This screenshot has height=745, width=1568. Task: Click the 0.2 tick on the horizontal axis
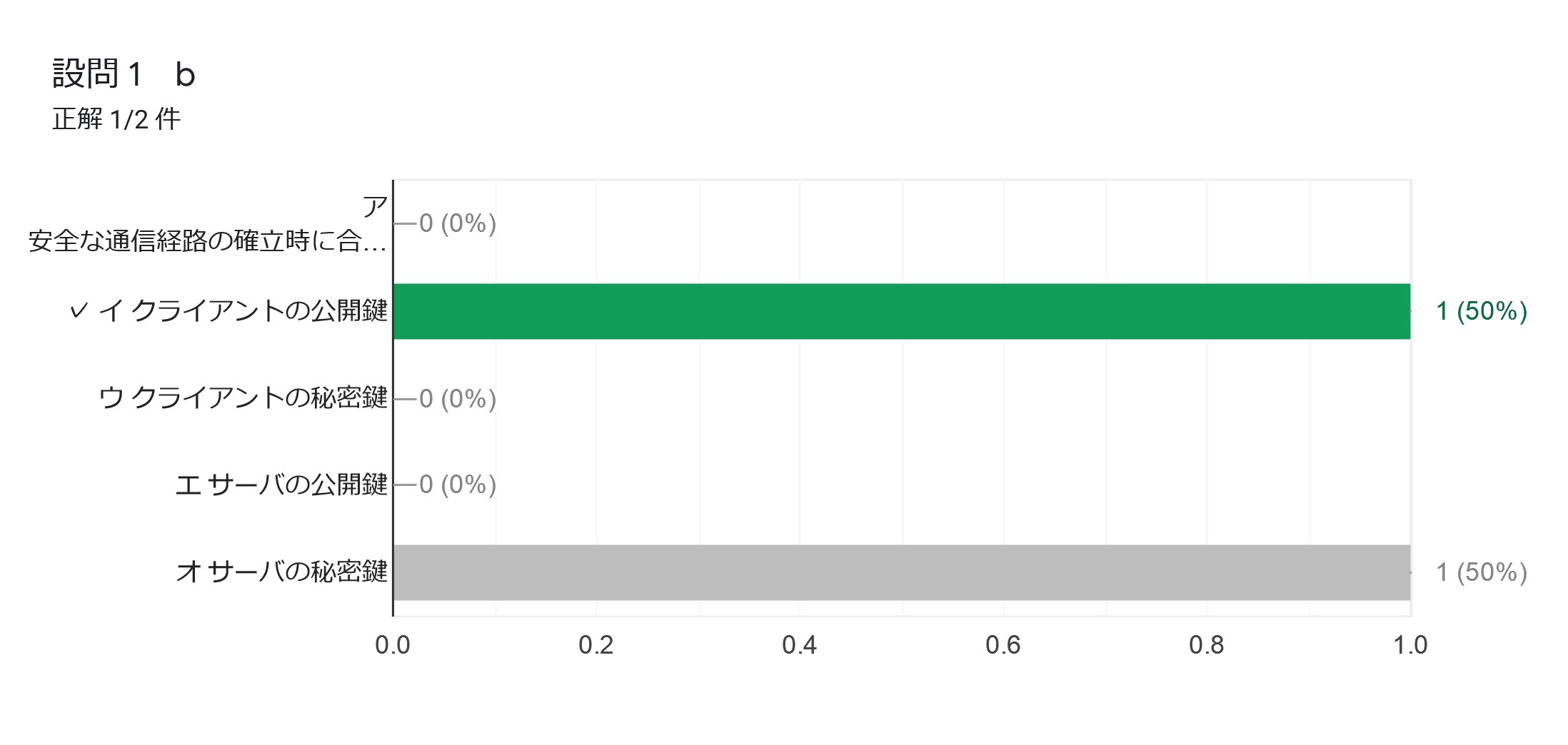[596, 645]
